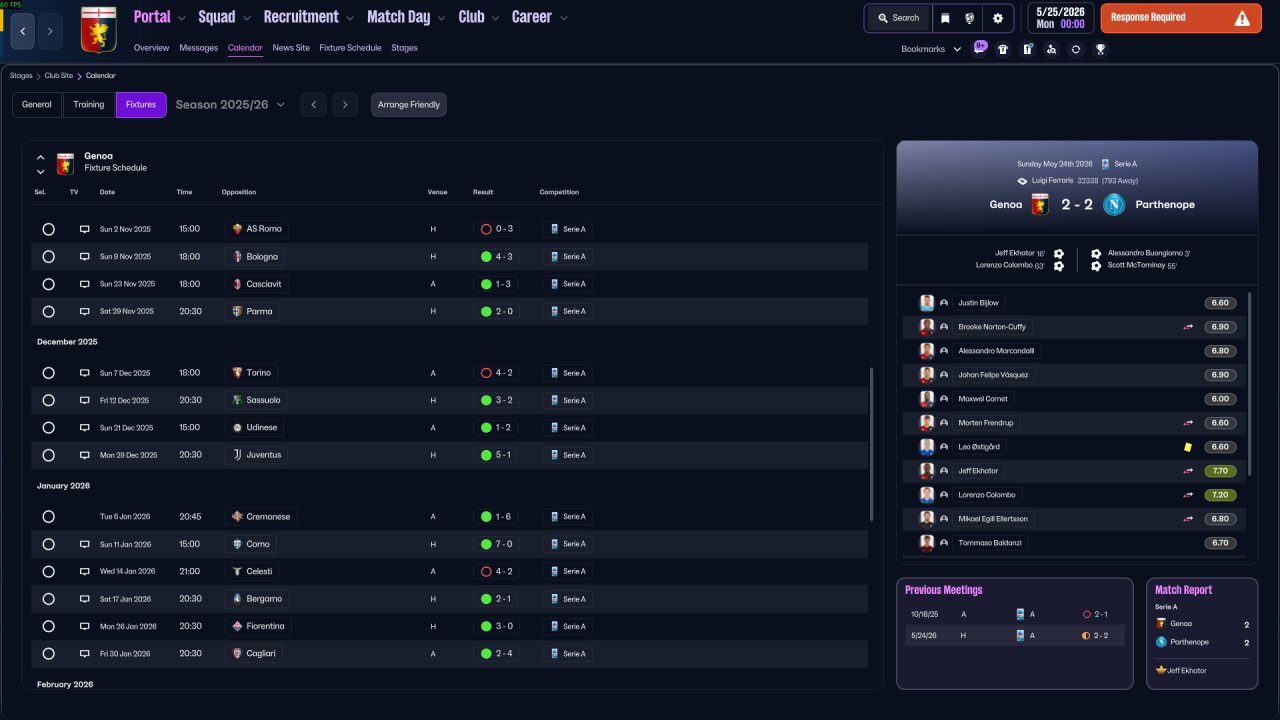Open the Recruitment dropdown menu

pos(308,17)
